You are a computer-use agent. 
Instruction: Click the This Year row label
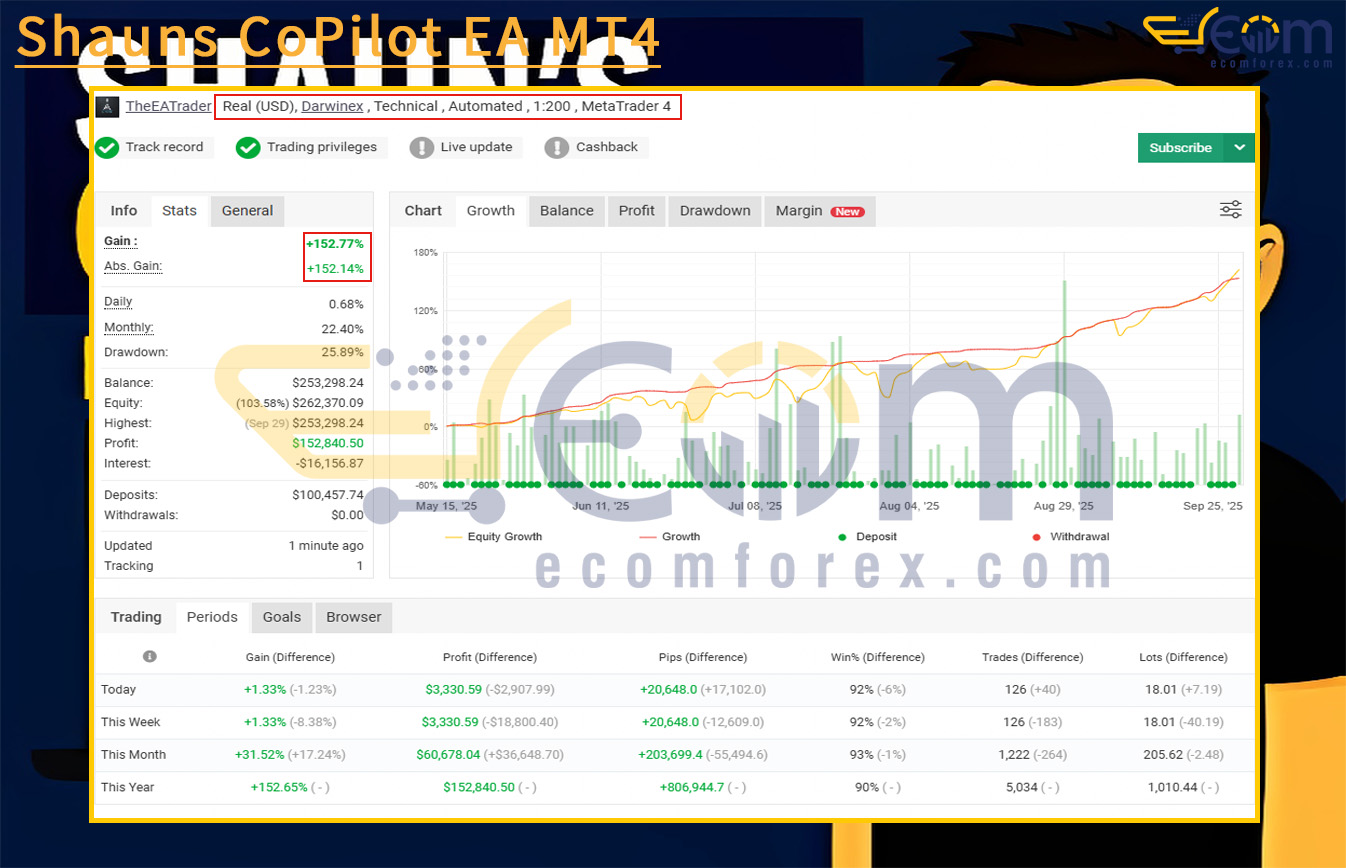pos(127,787)
